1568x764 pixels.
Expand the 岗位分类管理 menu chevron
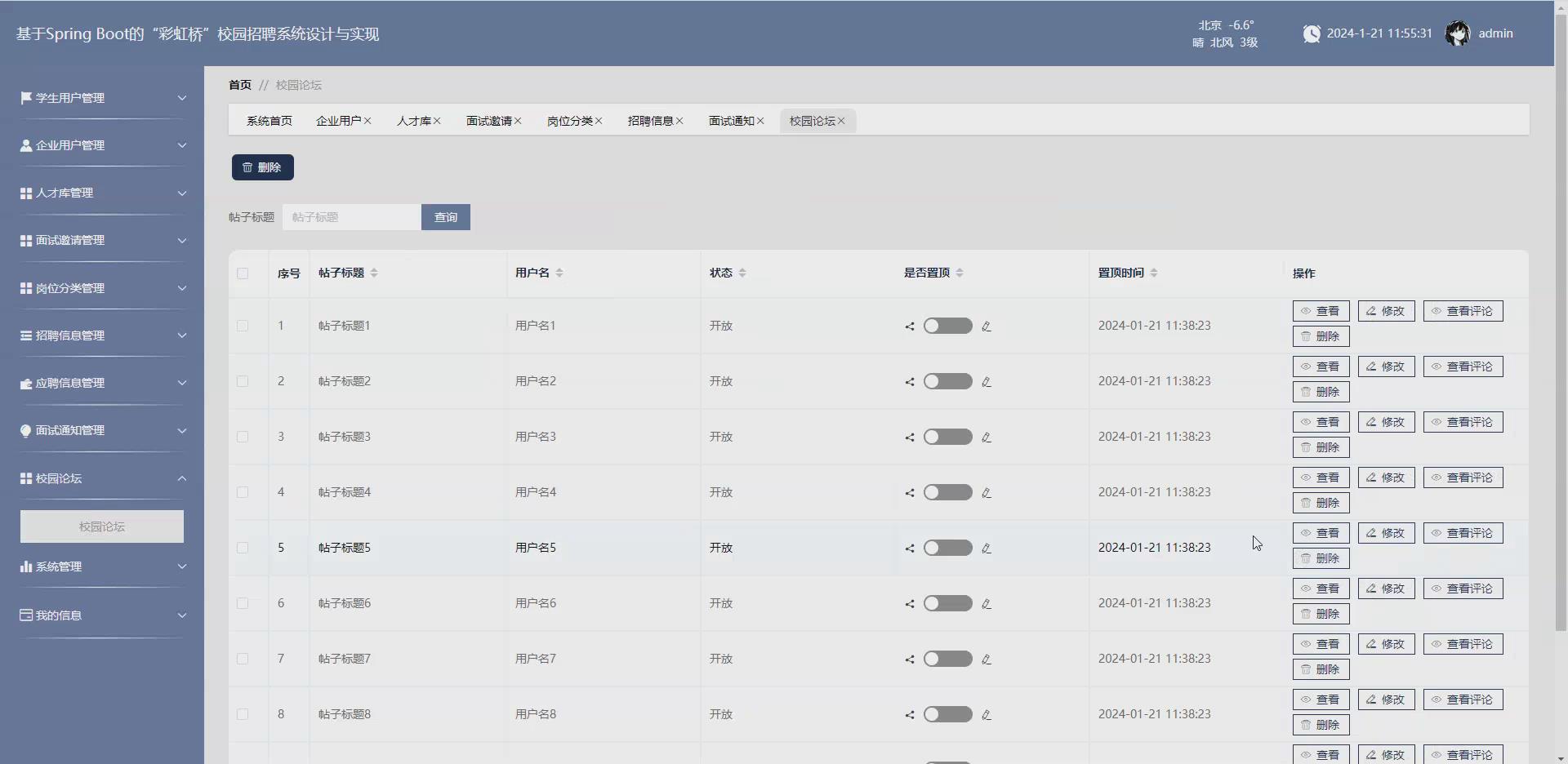point(182,288)
